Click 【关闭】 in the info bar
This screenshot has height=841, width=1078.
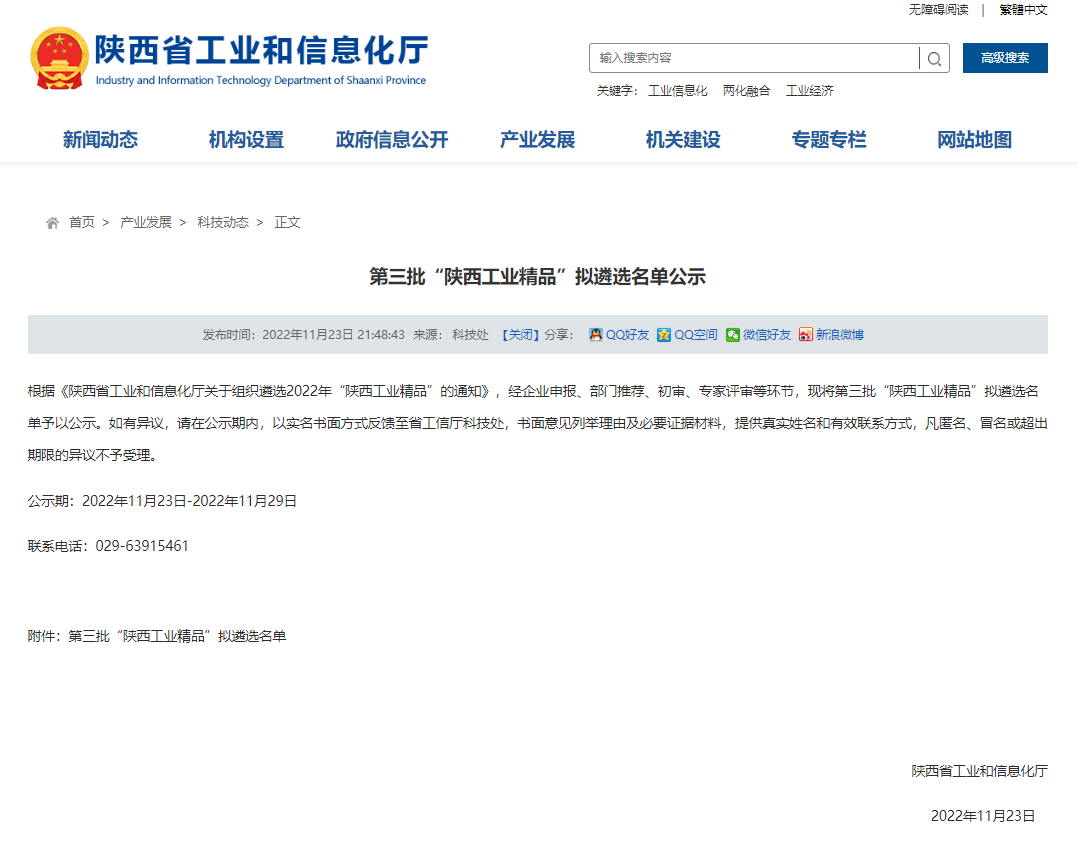(x=520, y=335)
